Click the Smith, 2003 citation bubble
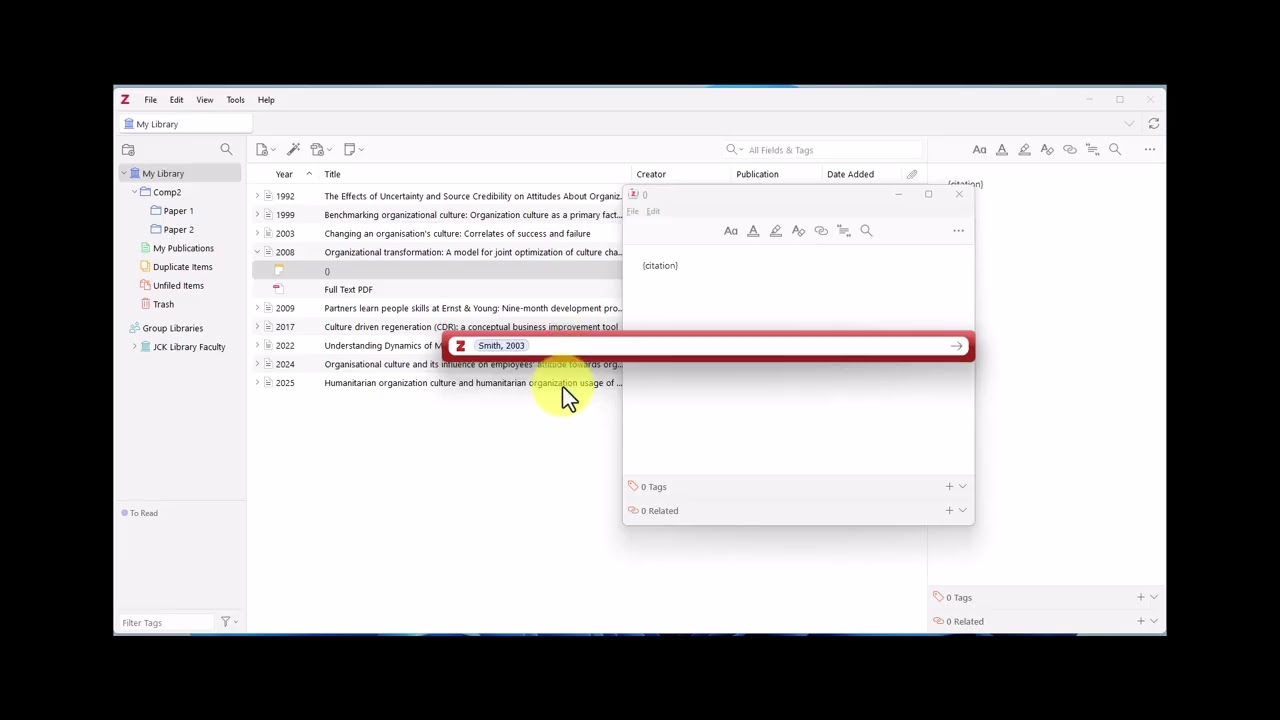The width and height of the screenshot is (1280, 720). click(501, 346)
